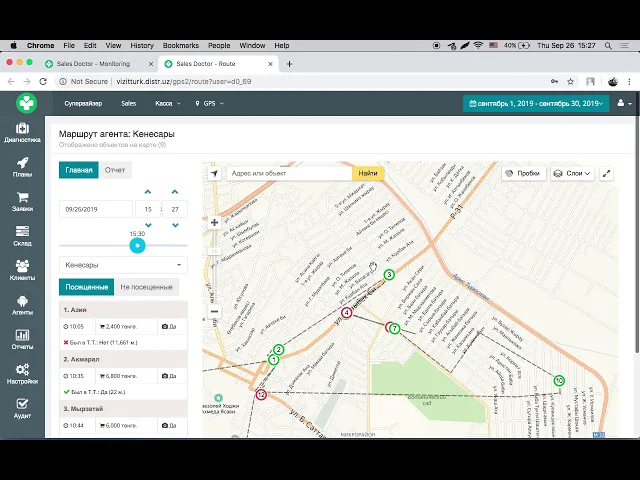Open visit entry 2. Акмарал
Screen dimensions: 640x480
pos(123,359)
